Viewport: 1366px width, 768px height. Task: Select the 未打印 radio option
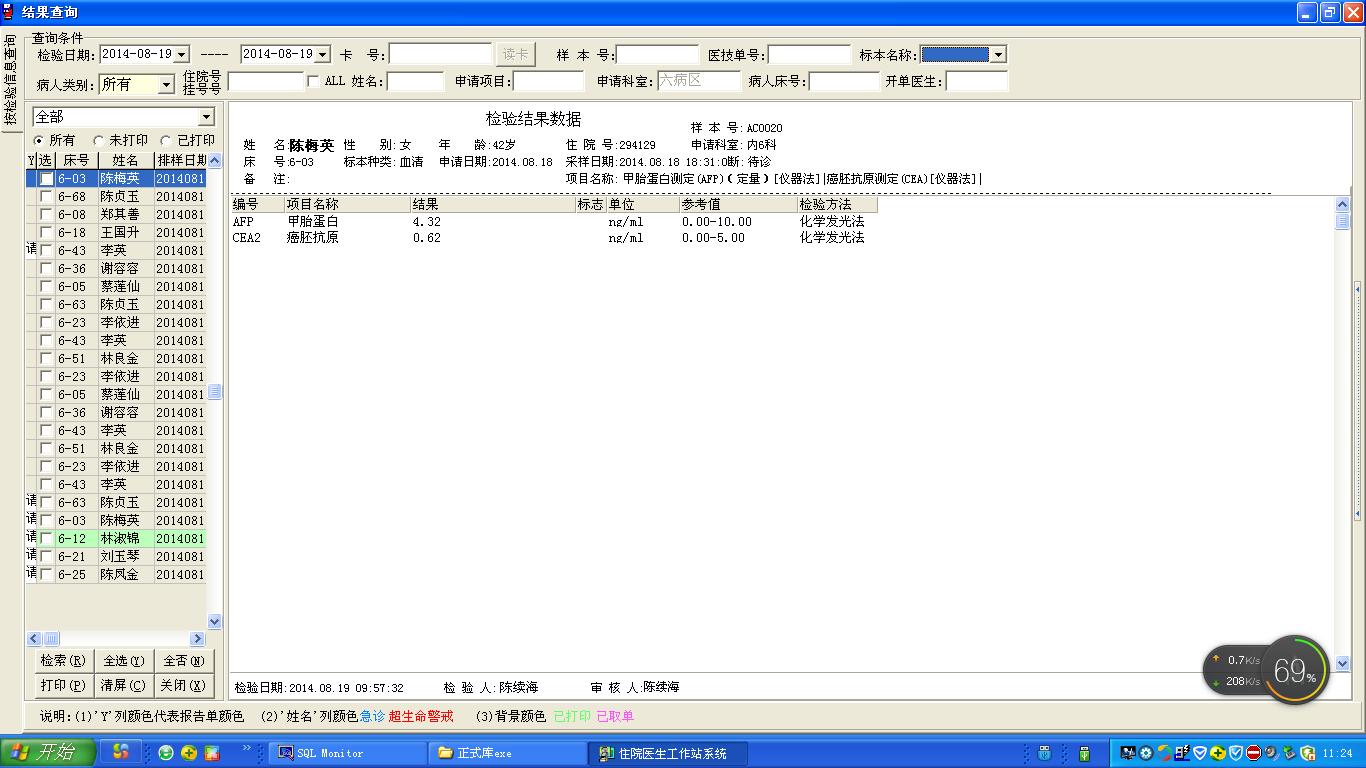click(98, 141)
